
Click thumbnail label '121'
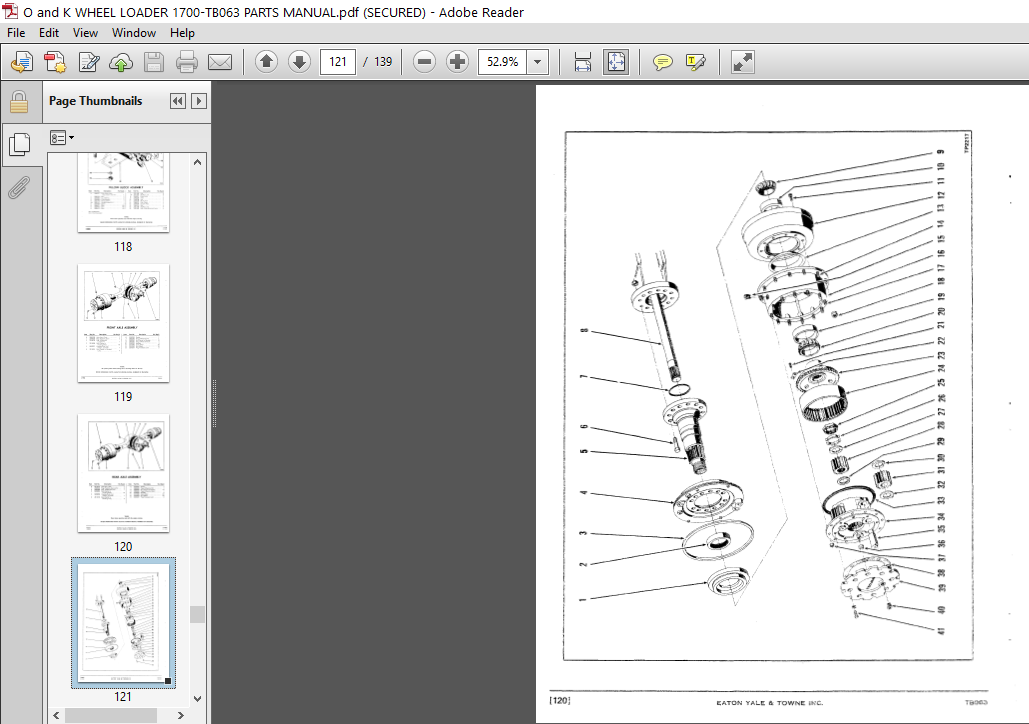(123, 696)
